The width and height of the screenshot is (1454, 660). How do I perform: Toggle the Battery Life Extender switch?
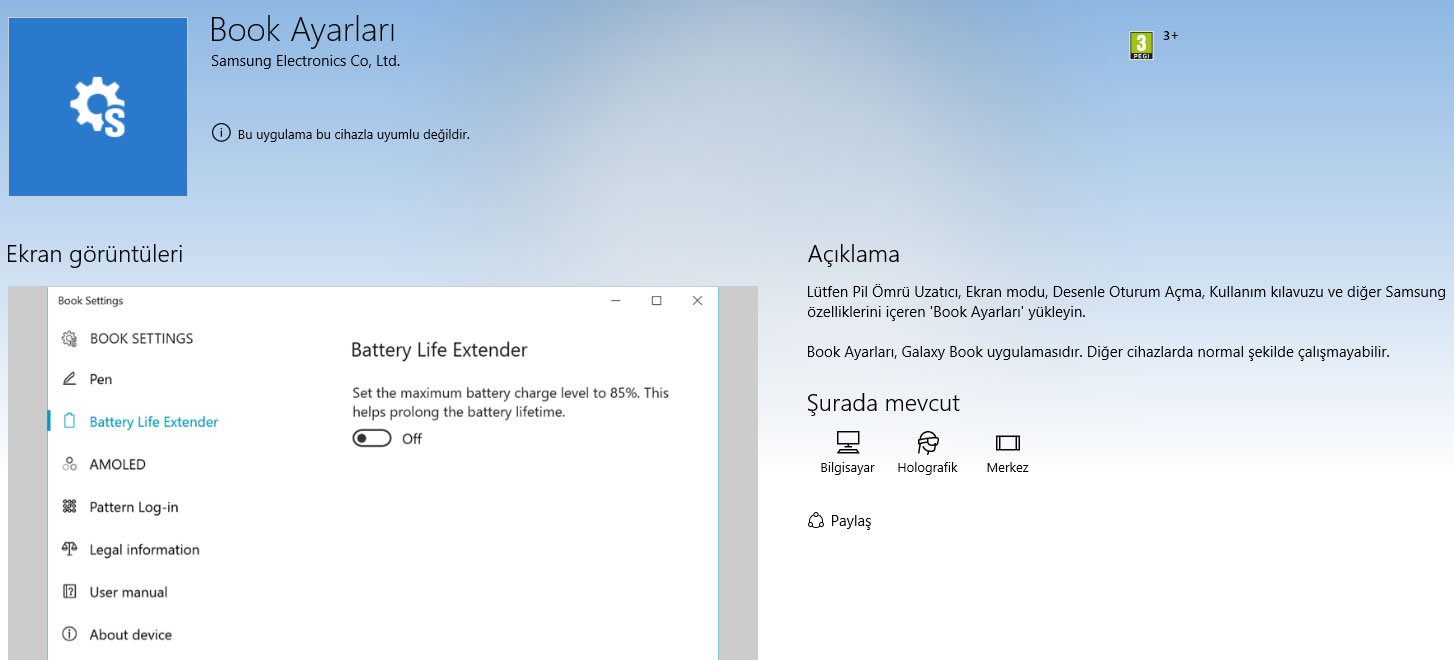371,438
